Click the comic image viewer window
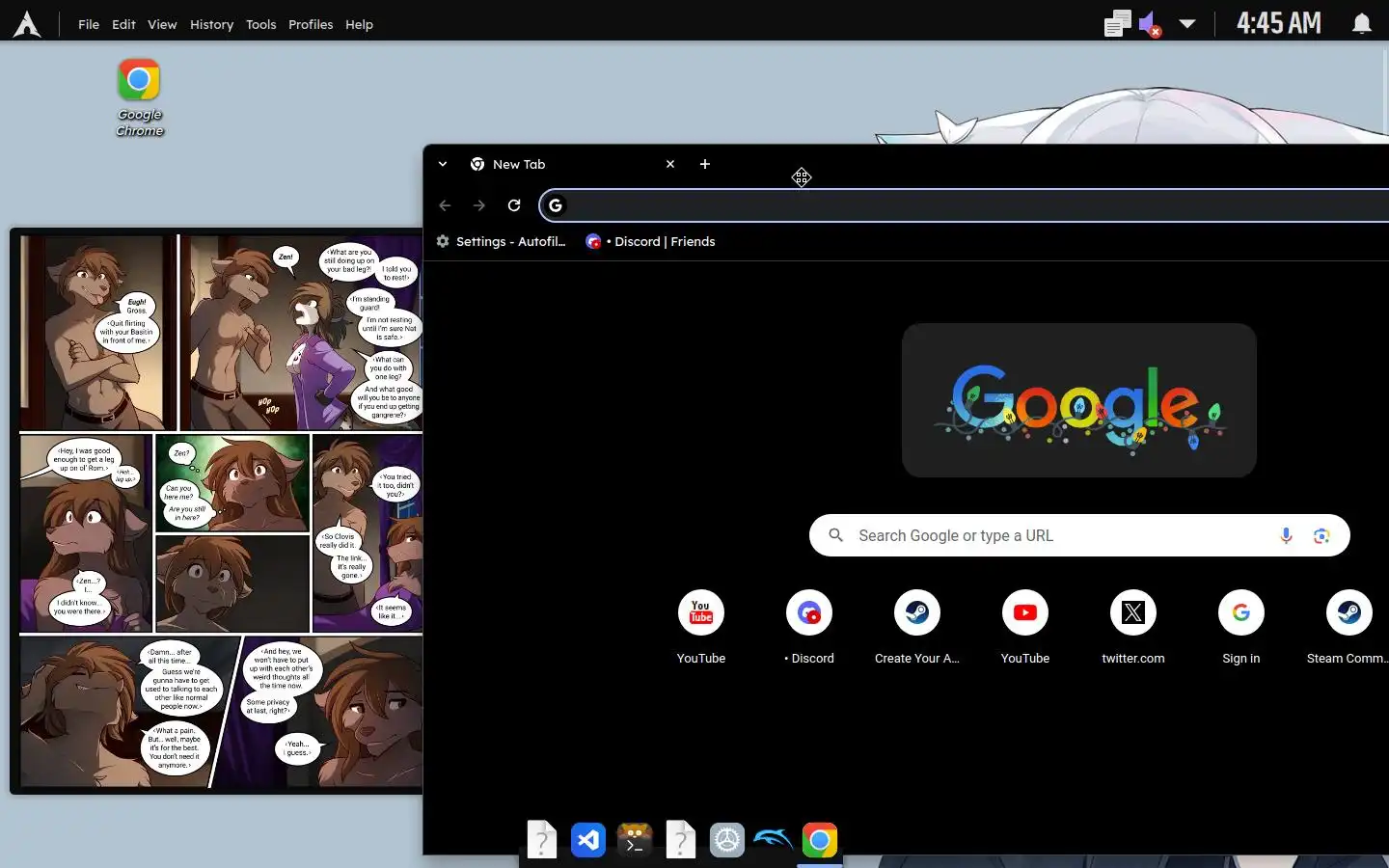 click(x=217, y=511)
